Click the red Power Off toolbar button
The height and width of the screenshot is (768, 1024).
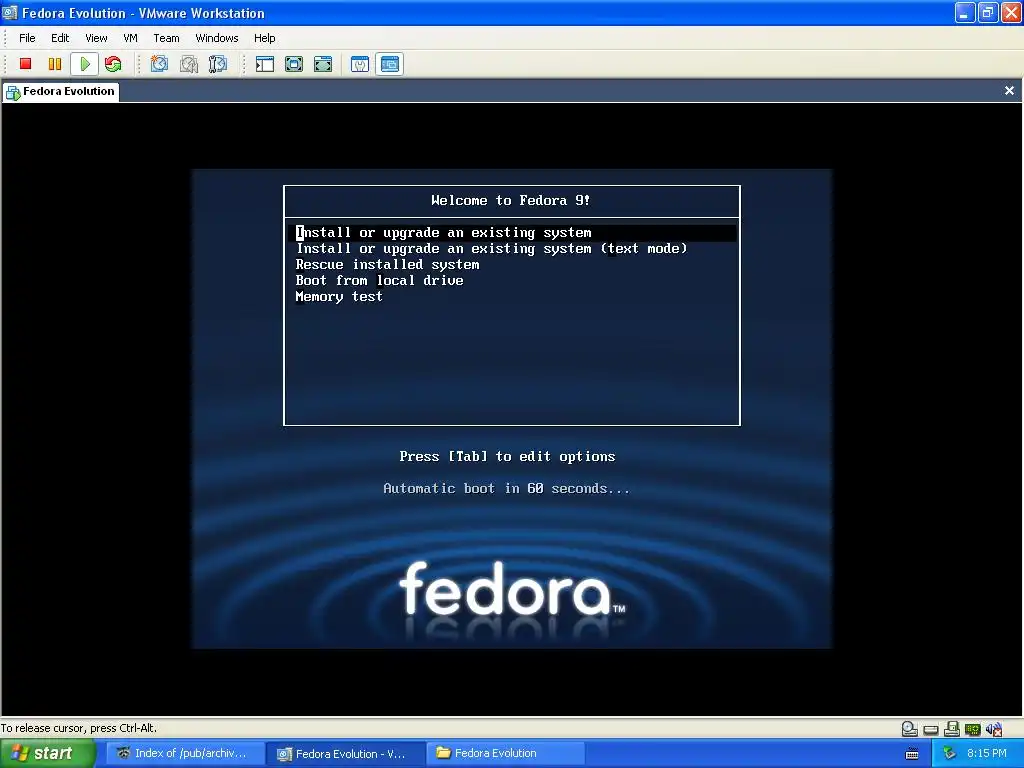[x=25, y=64]
